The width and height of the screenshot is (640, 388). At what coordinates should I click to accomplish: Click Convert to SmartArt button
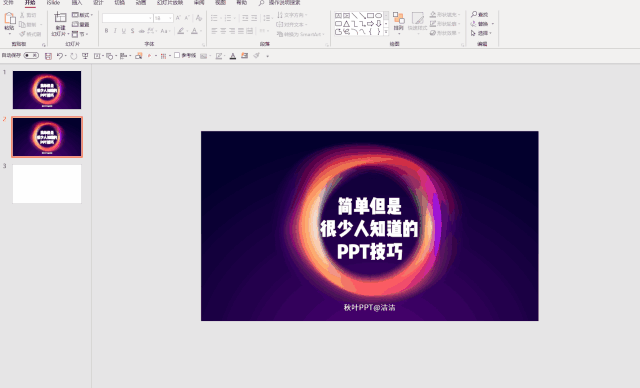pos(300,34)
